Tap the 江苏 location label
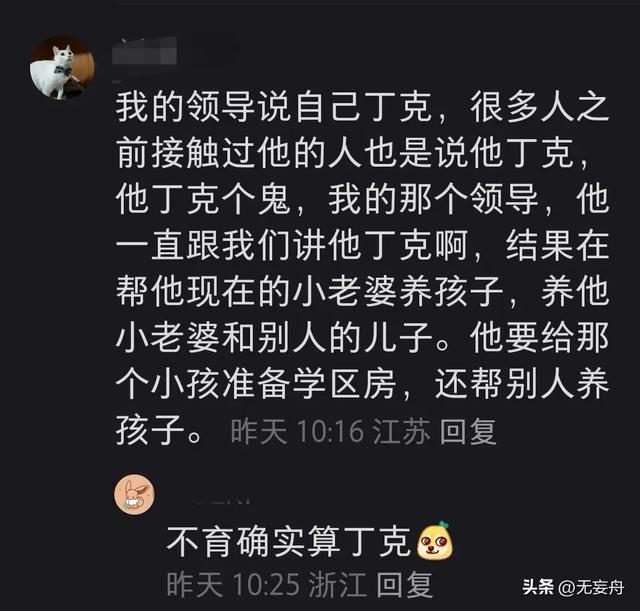Screen dimensions: 640x611 click(x=402, y=431)
